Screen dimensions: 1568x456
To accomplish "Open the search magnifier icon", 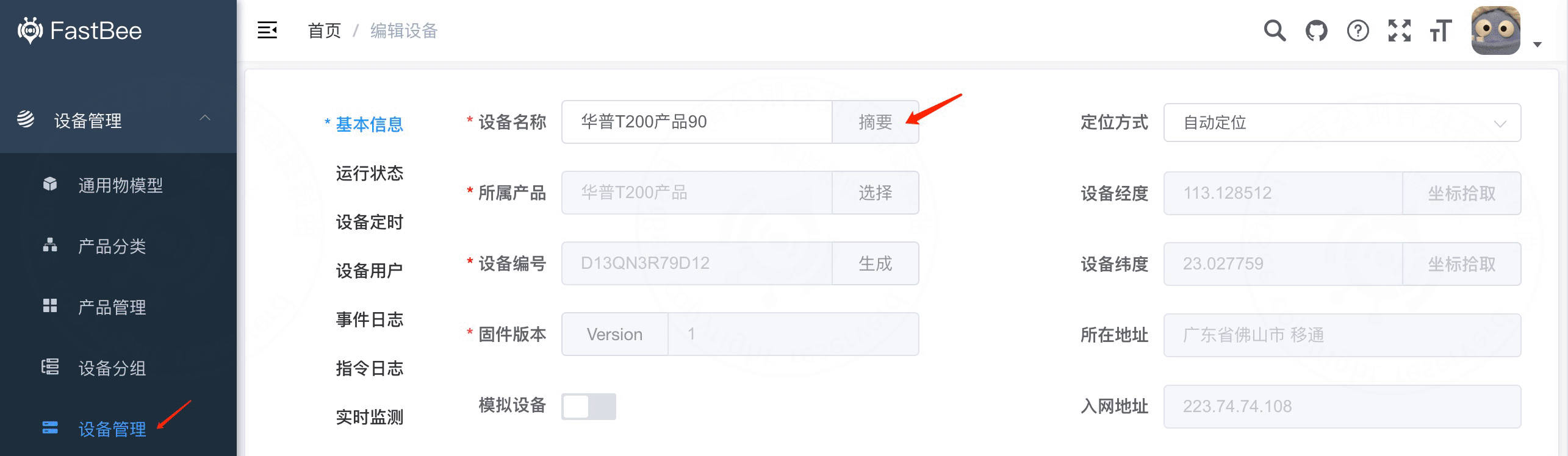I will click(1275, 30).
